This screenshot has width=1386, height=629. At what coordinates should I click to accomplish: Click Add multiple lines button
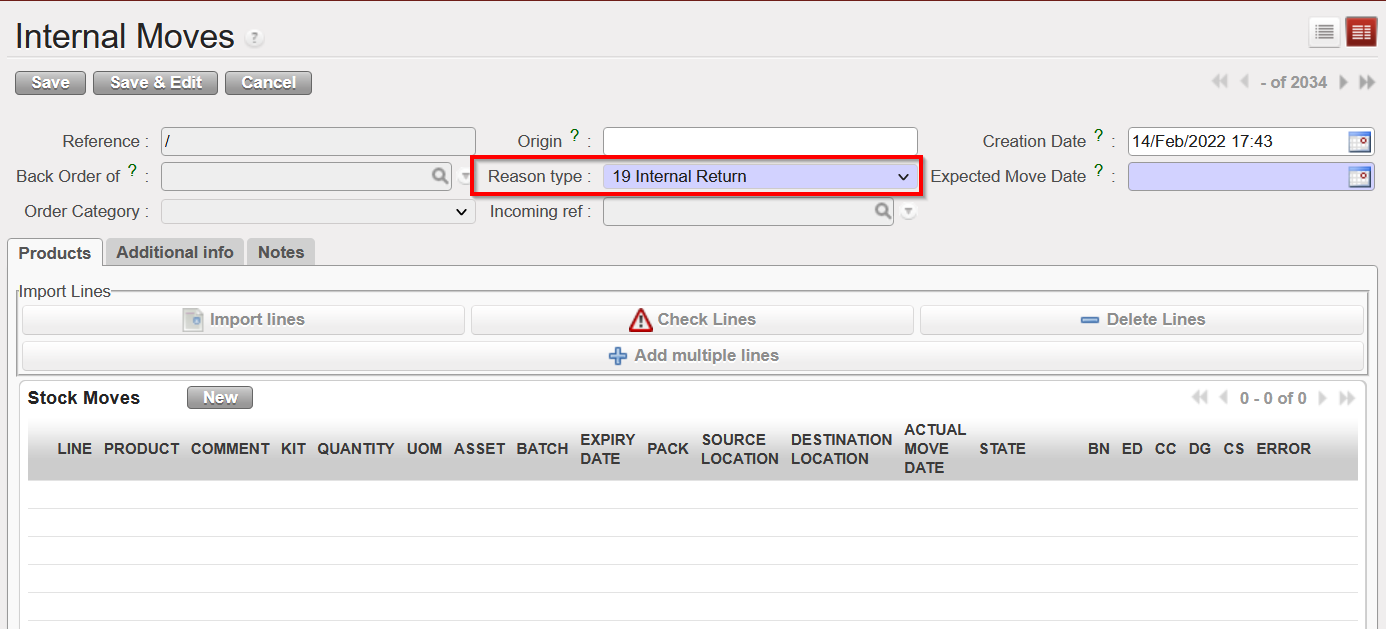(x=693, y=356)
